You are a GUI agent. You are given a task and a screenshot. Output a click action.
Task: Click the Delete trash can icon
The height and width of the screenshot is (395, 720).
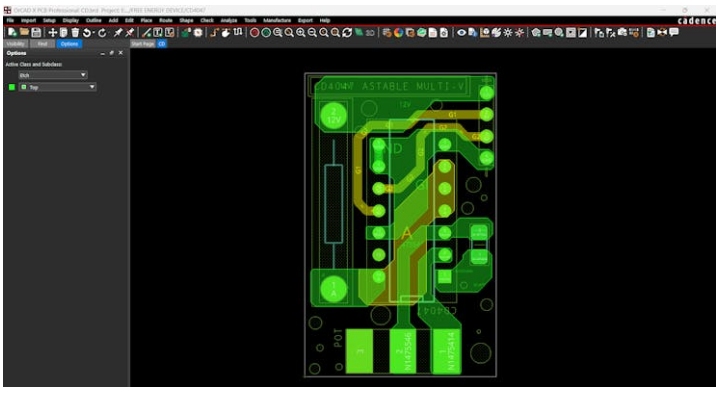(75, 32)
